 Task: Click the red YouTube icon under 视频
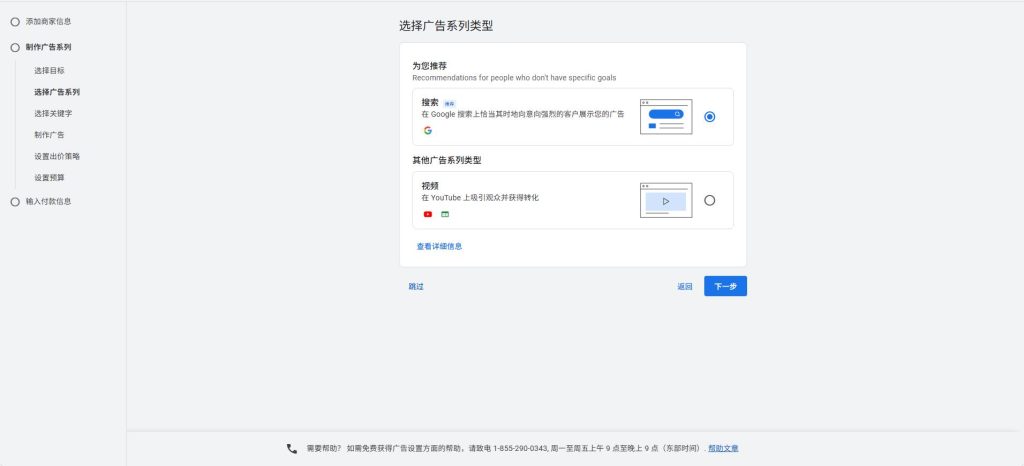point(428,214)
